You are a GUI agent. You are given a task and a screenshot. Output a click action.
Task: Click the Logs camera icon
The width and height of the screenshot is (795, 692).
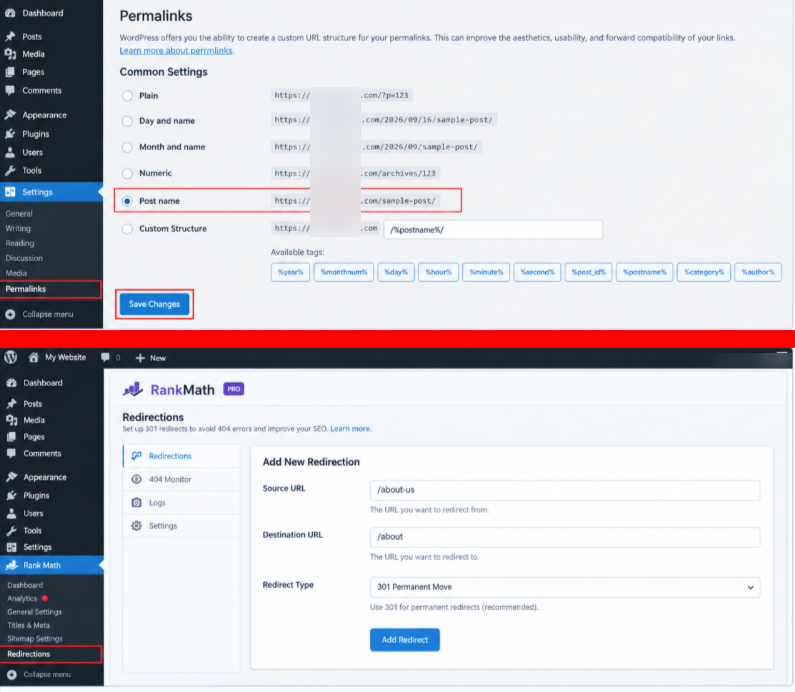[x=136, y=502]
